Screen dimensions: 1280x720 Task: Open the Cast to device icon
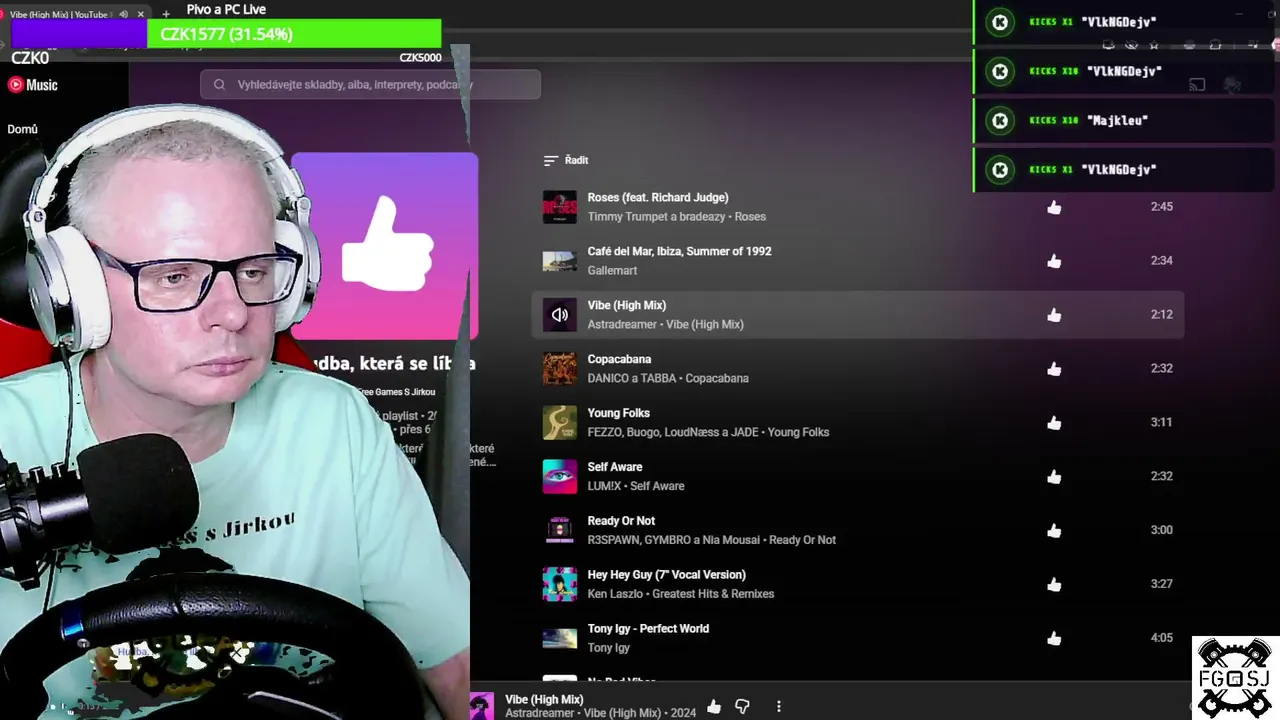tap(1196, 85)
